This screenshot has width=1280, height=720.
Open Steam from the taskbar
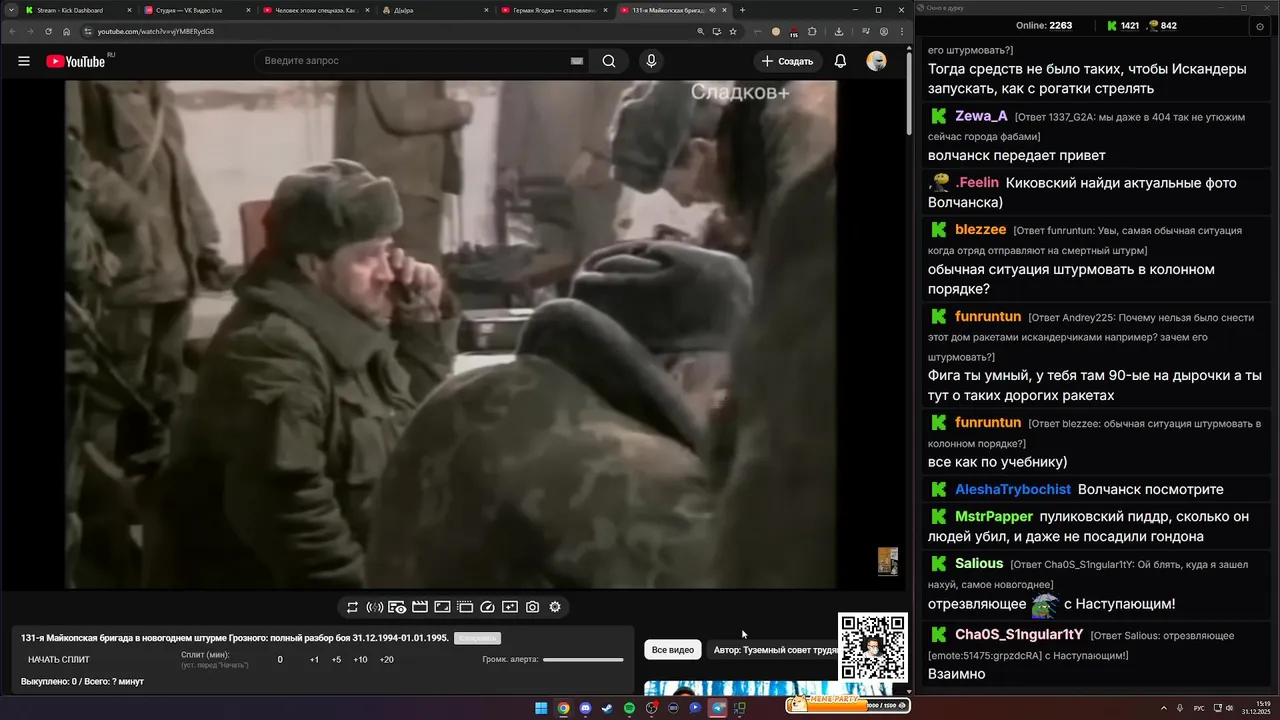(x=607, y=708)
